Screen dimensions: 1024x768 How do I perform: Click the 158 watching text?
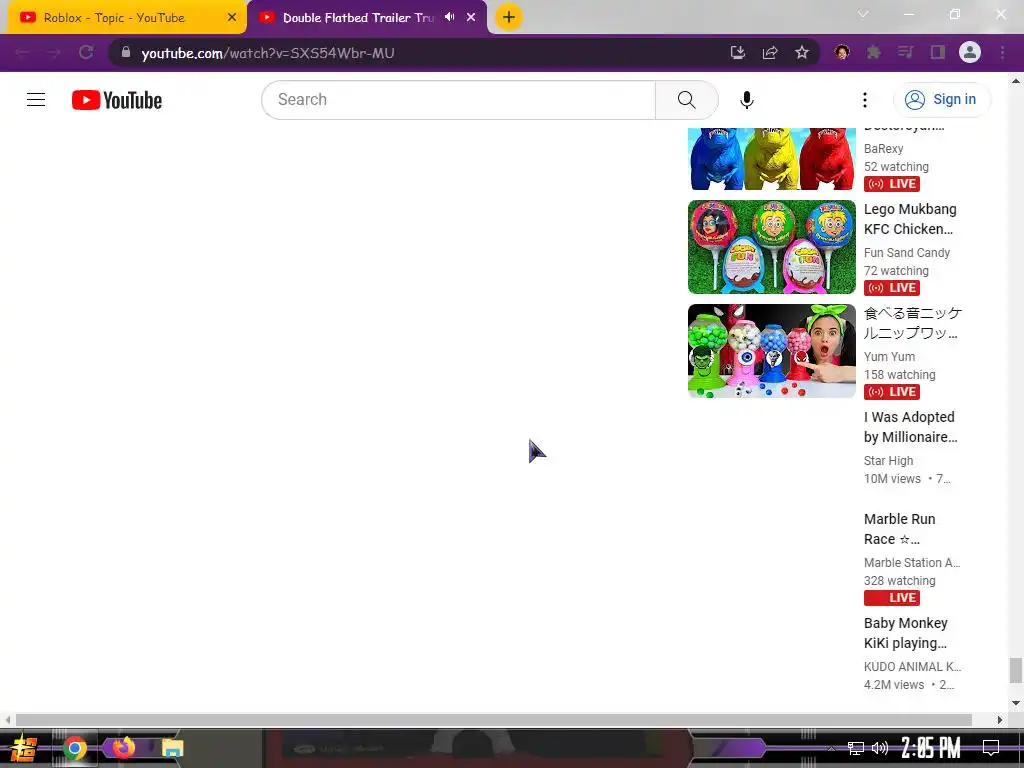click(x=899, y=375)
